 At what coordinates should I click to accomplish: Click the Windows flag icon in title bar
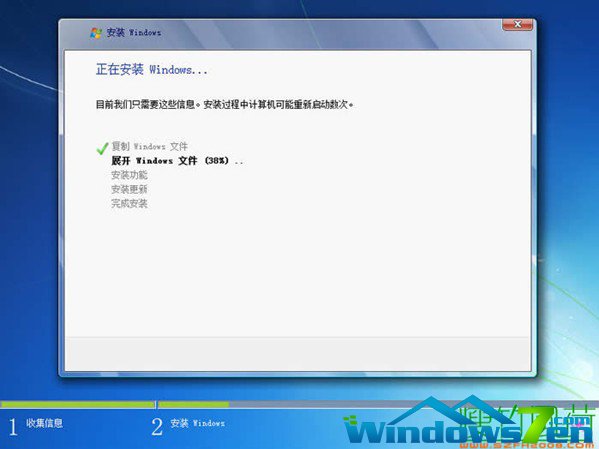[x=96, y=33]
